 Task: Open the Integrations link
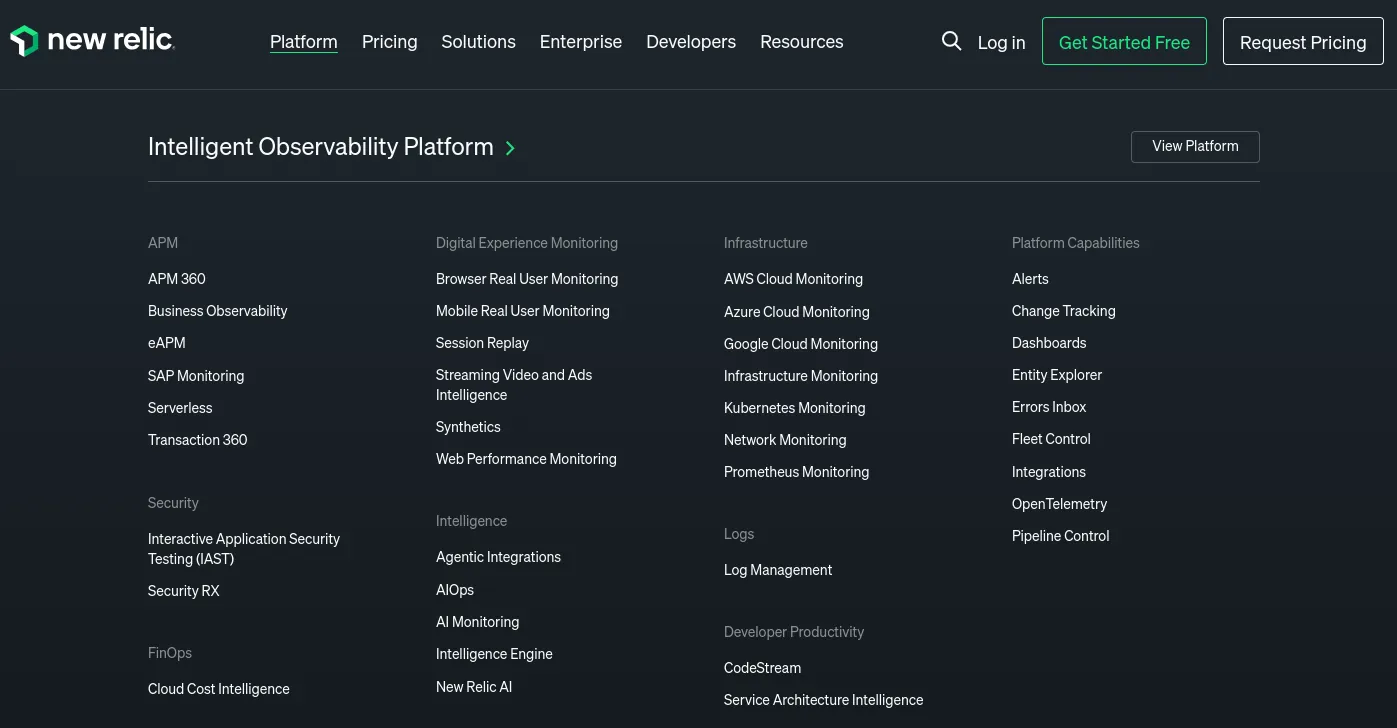pos(1049,472)
